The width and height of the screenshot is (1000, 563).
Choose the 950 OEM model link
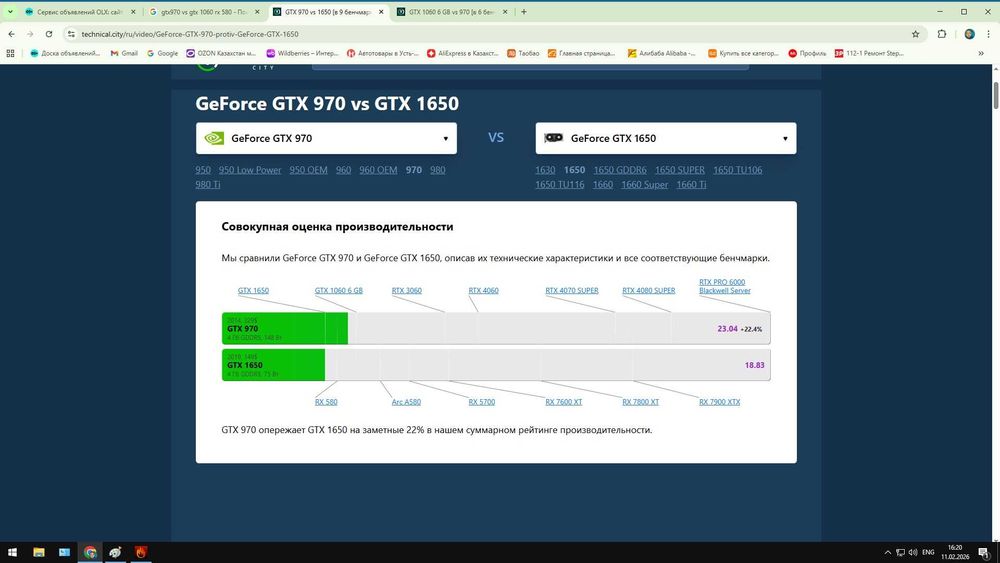(308, 170)
